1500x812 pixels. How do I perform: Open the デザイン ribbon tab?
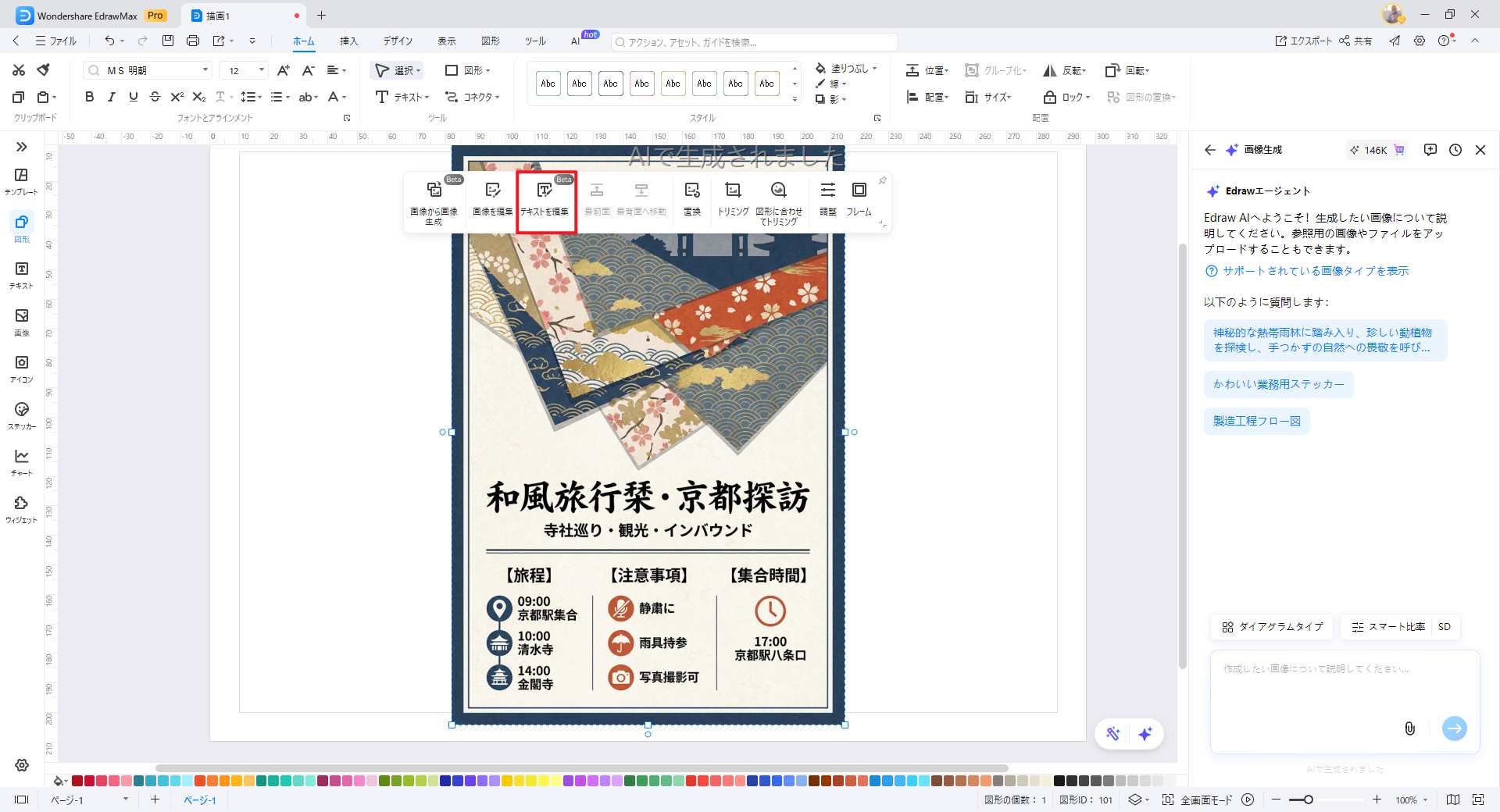[398, 41]
